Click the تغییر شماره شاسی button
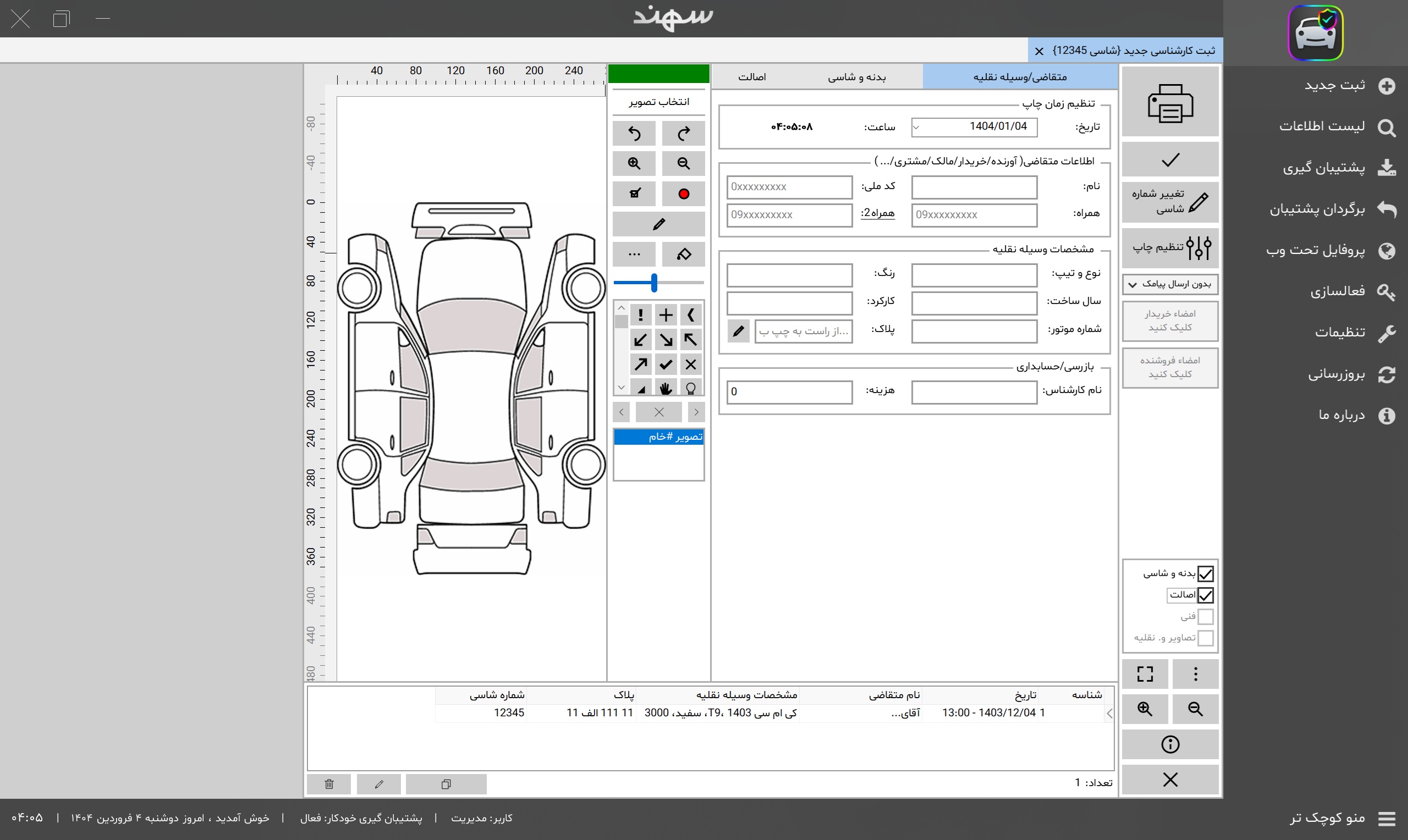 (x=1170, y=202)
